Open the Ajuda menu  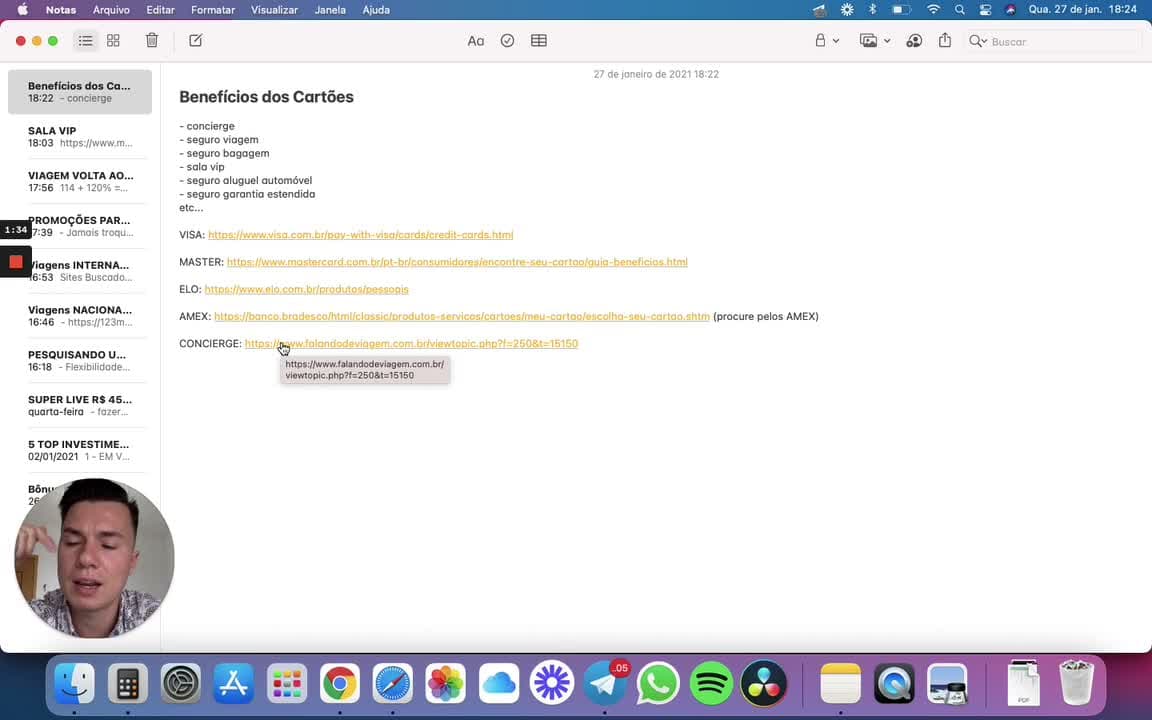coord(376,10)
